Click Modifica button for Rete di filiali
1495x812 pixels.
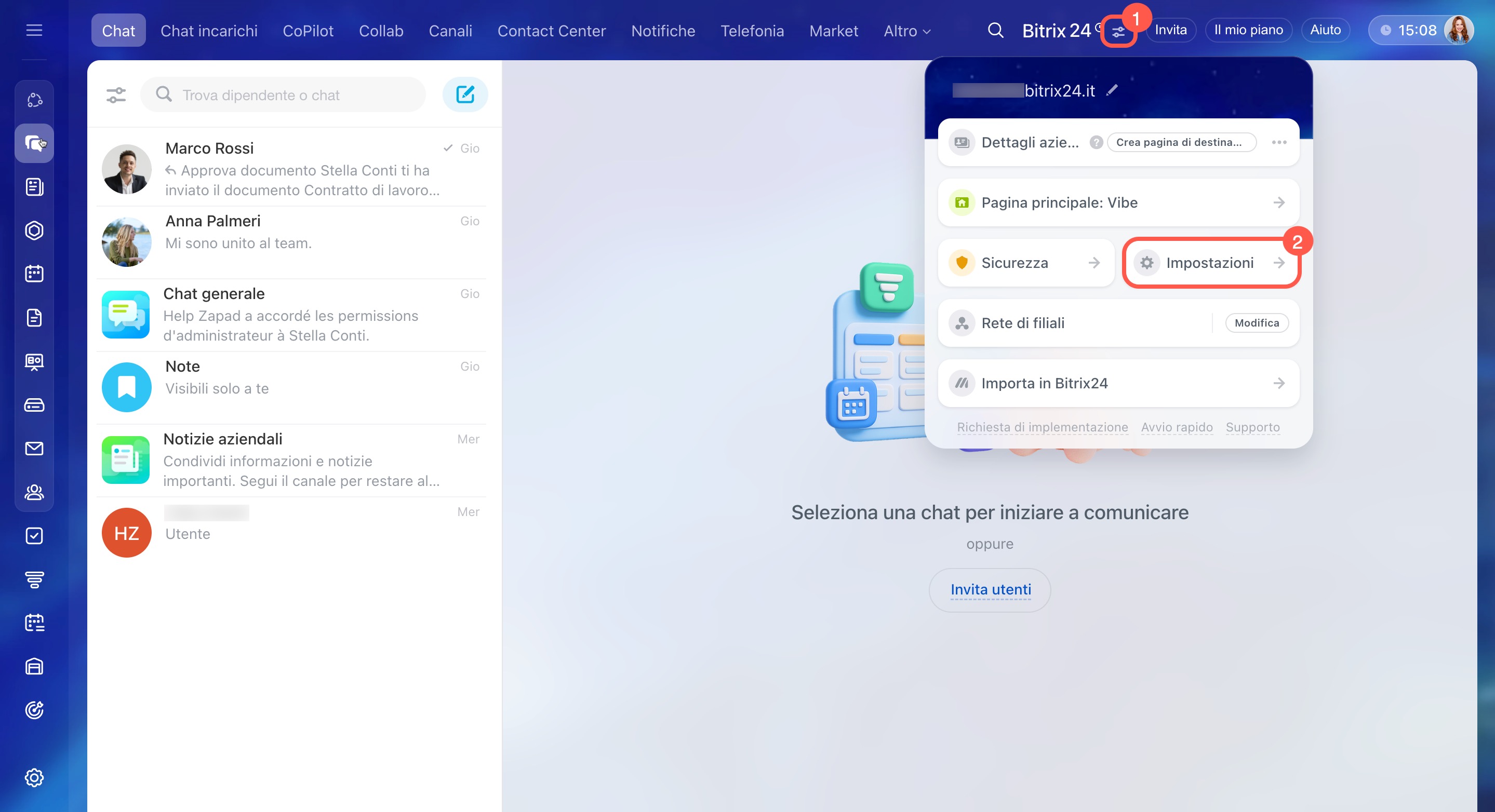pyautogui.click(x=1257, y=323)
